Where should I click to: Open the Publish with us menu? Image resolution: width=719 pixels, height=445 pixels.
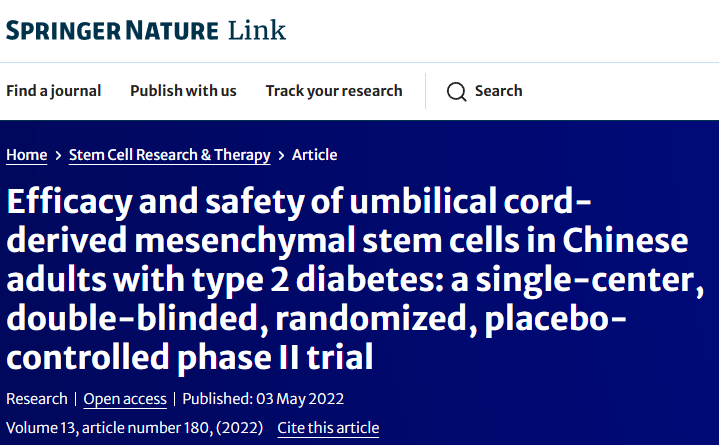click(183, 91)
